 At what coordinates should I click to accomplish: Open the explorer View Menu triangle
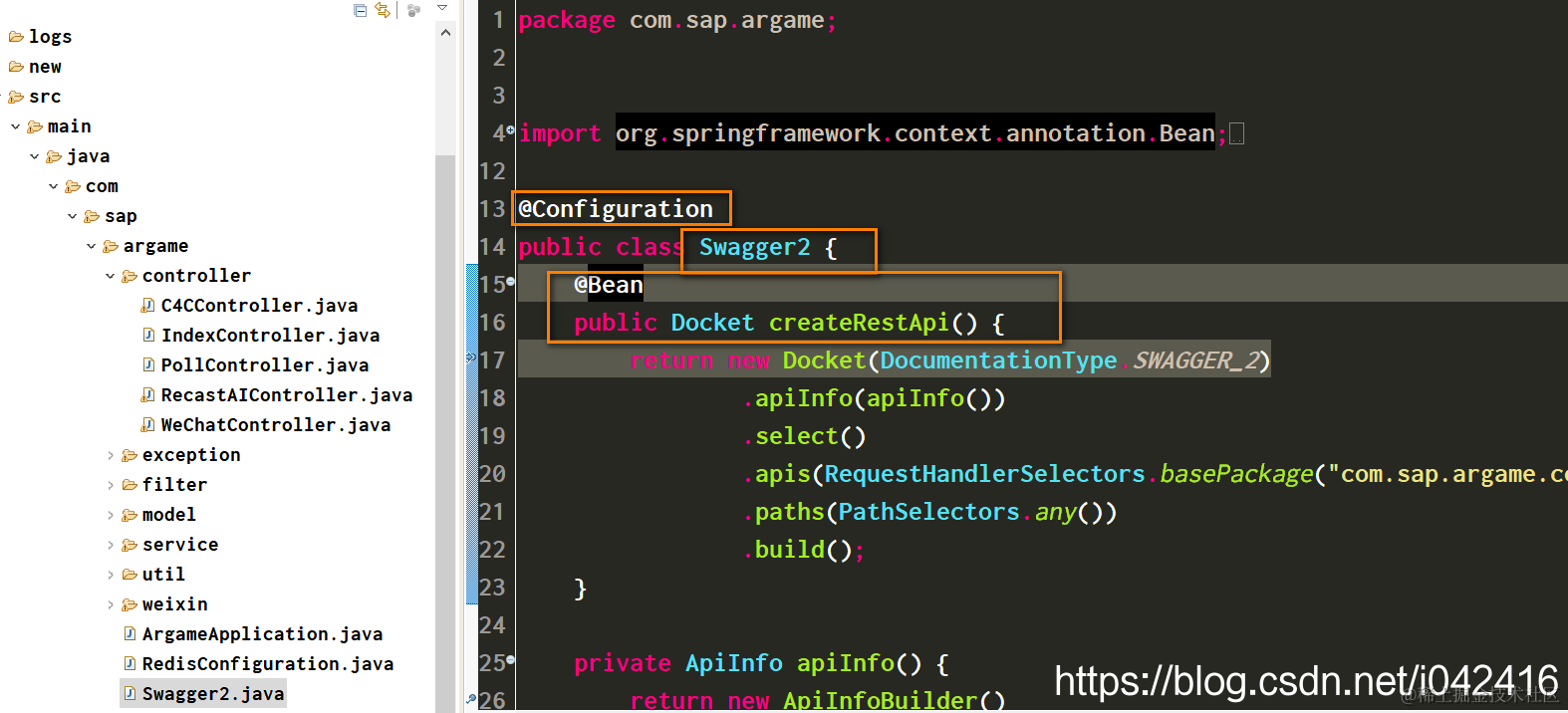click(443, 8)
